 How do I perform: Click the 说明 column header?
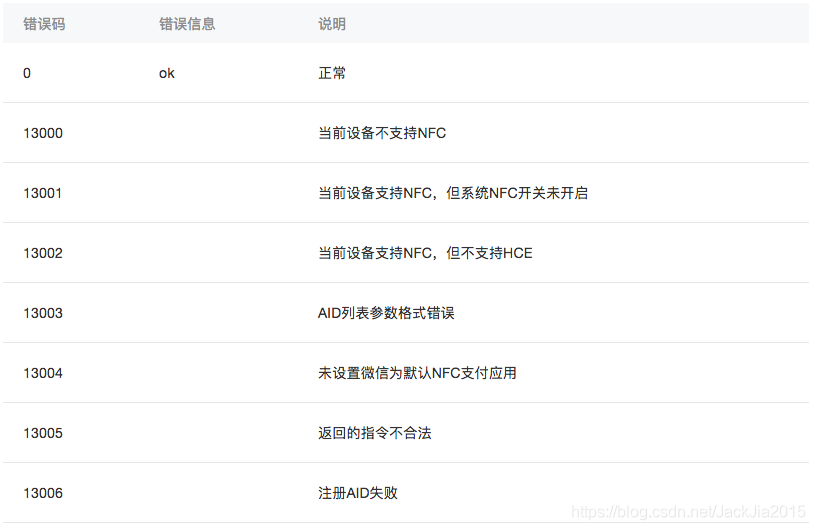tap(332, 24)
